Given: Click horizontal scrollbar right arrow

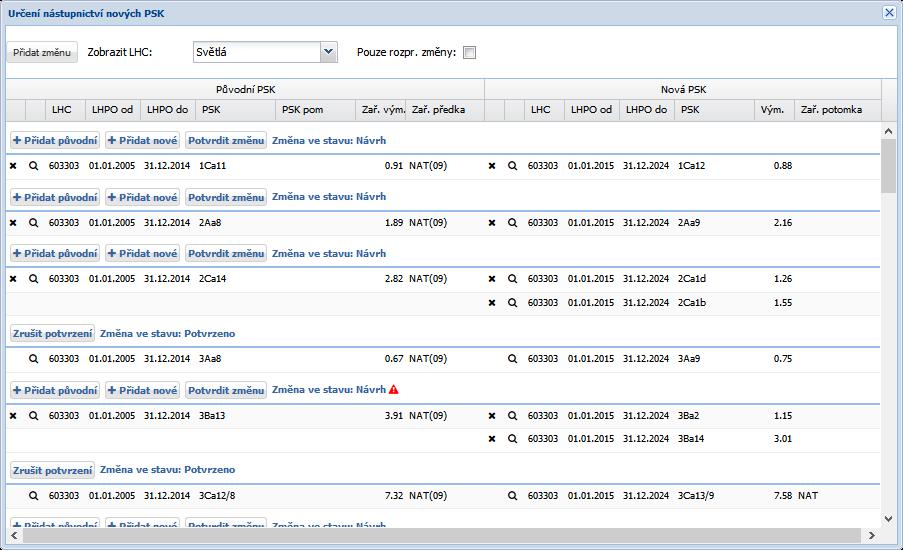Looking at the screenshot, I should click(x=872, y=536).
